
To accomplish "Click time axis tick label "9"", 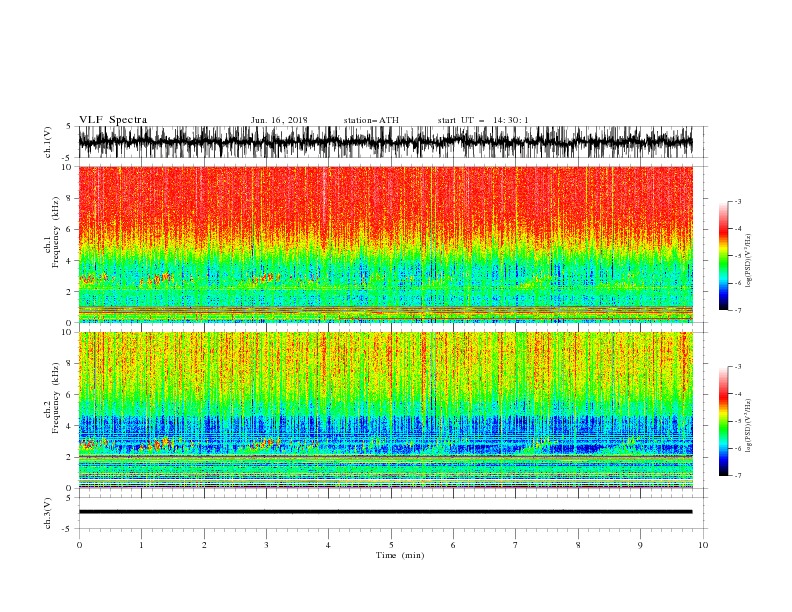I will (640, 545).
